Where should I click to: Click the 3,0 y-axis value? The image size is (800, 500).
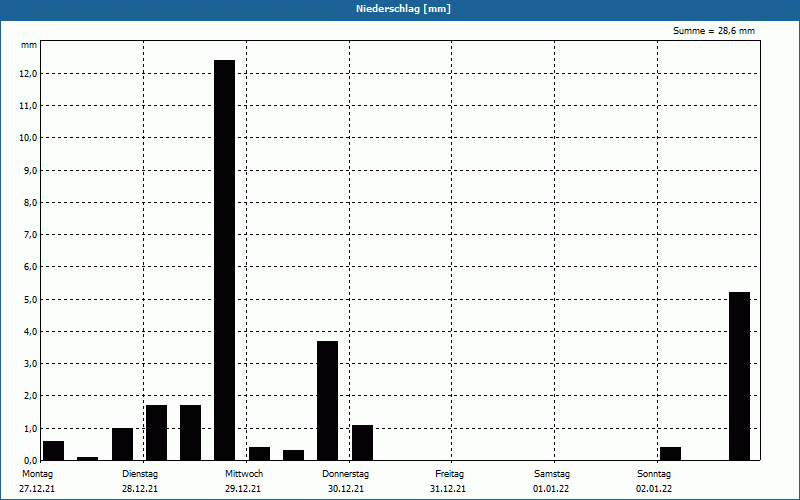(x=31, y=364)
